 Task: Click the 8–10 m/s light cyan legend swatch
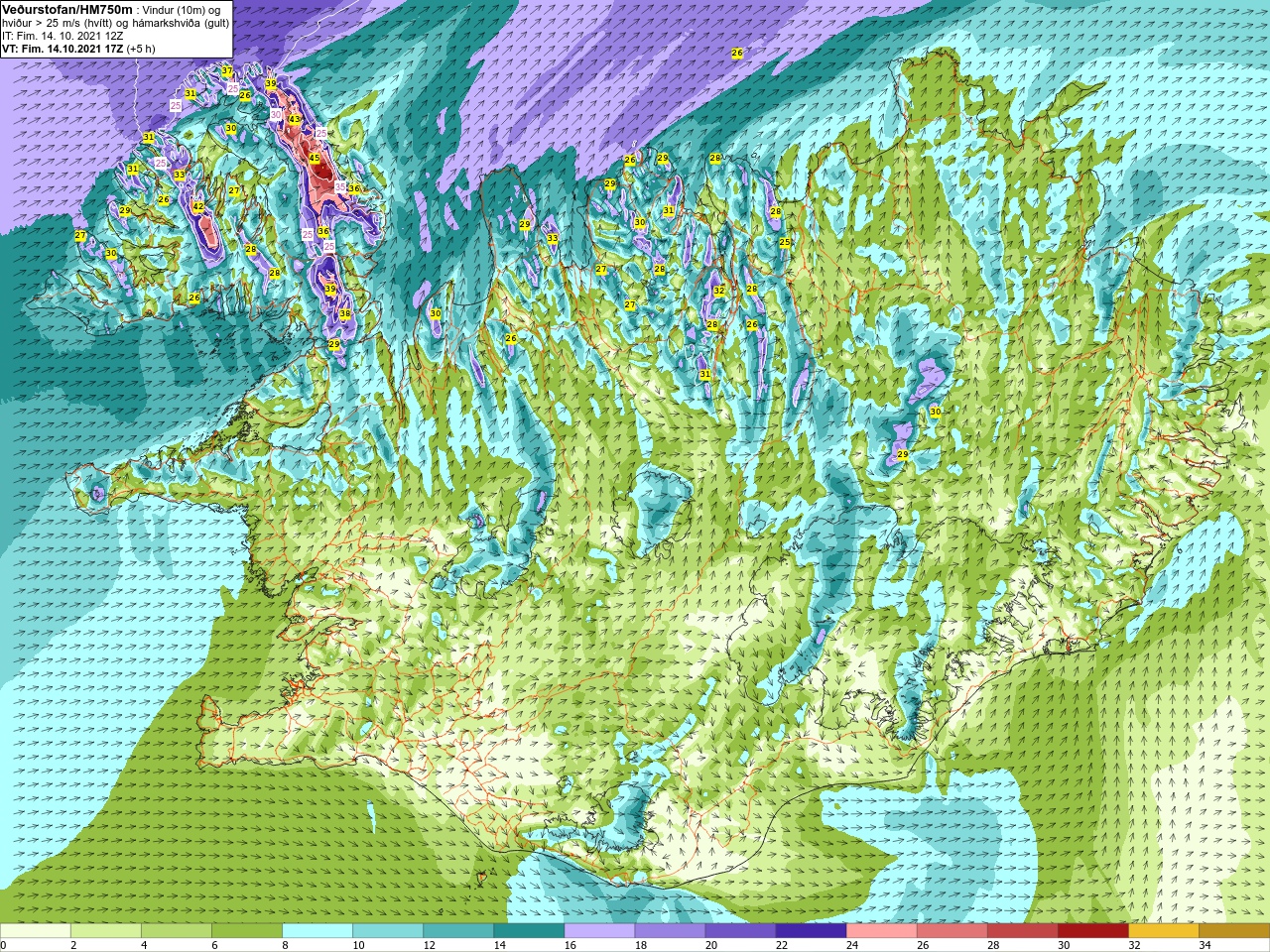[317, 931]
